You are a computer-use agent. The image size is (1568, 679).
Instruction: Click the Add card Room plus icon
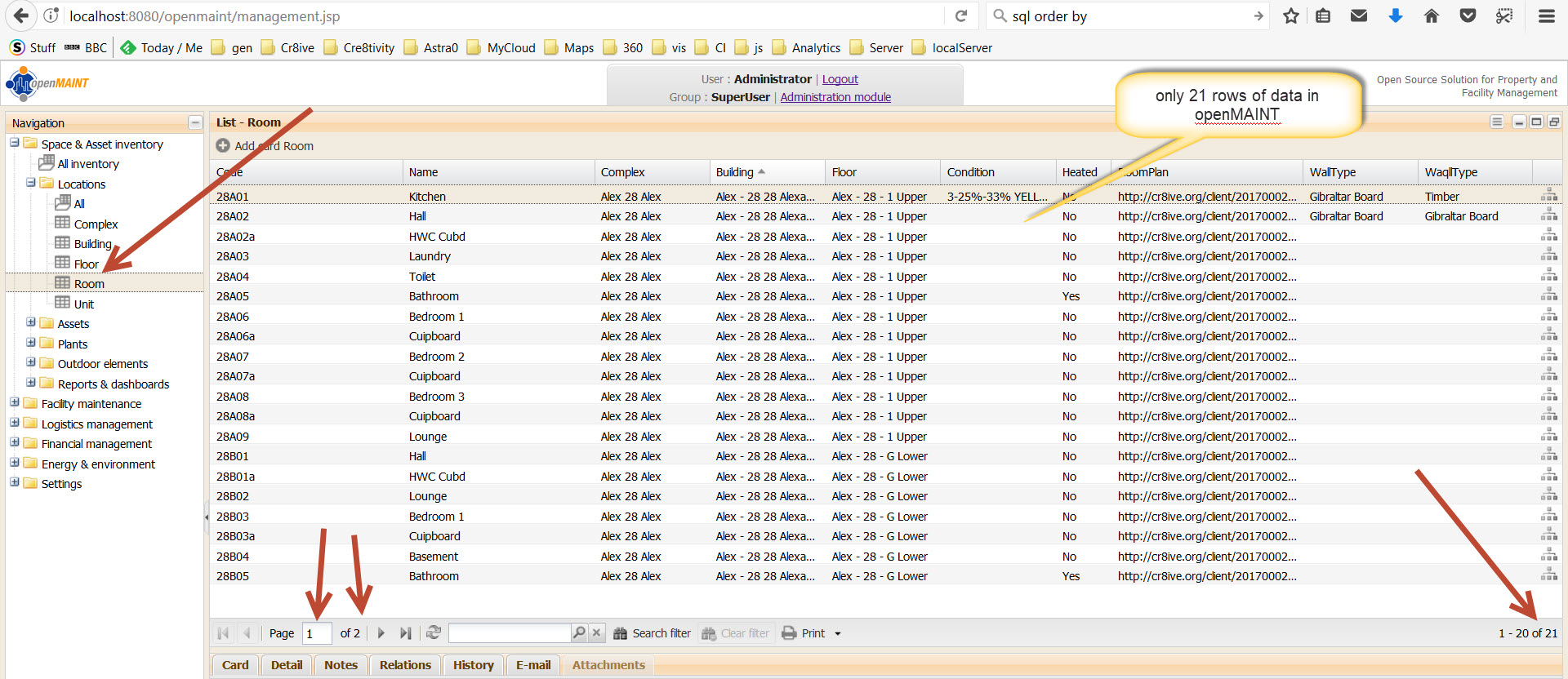point(223,146)
